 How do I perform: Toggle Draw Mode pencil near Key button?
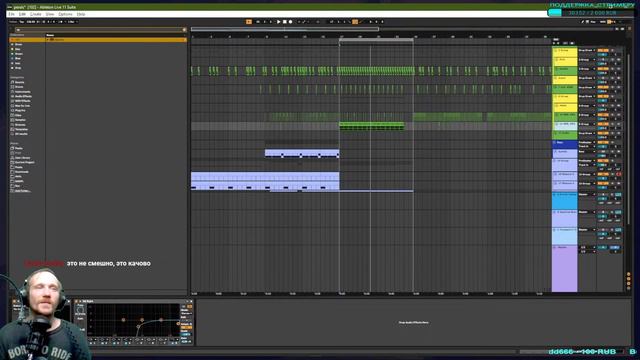[x=583, y=22]
